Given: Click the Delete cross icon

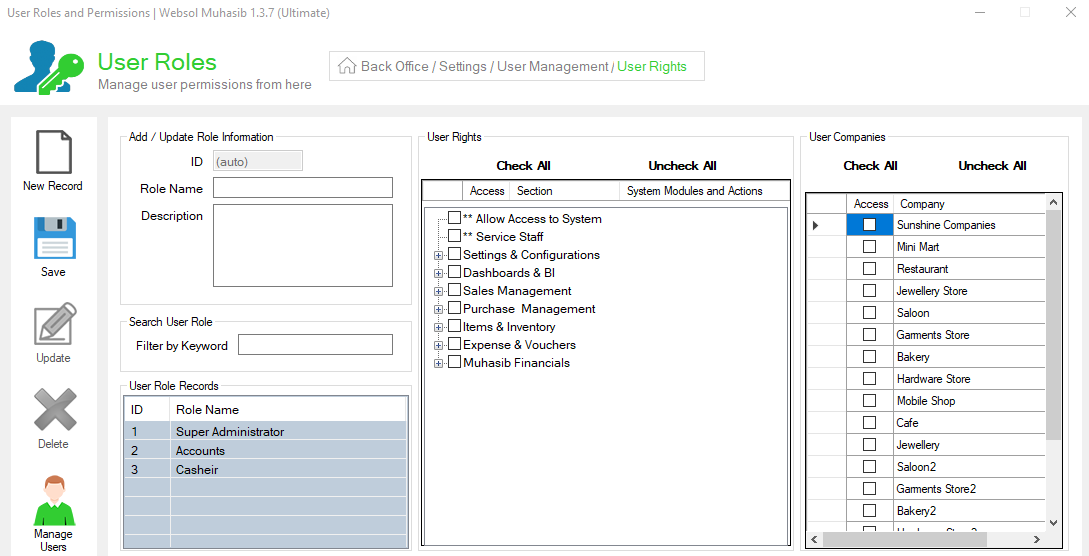Looking at the screenshot, I should coord(55,410).
